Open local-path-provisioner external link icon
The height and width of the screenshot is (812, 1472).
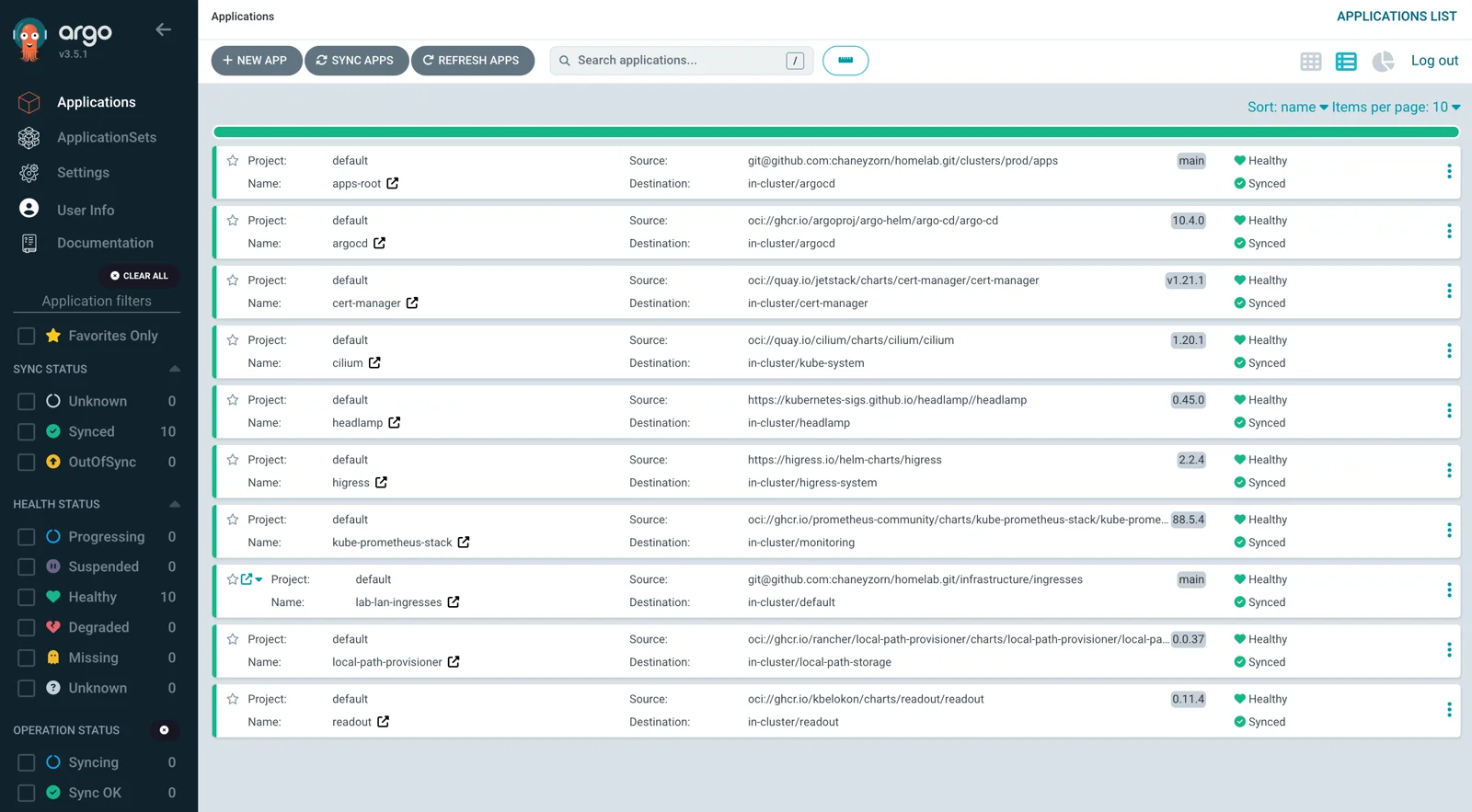pos(454,661)
